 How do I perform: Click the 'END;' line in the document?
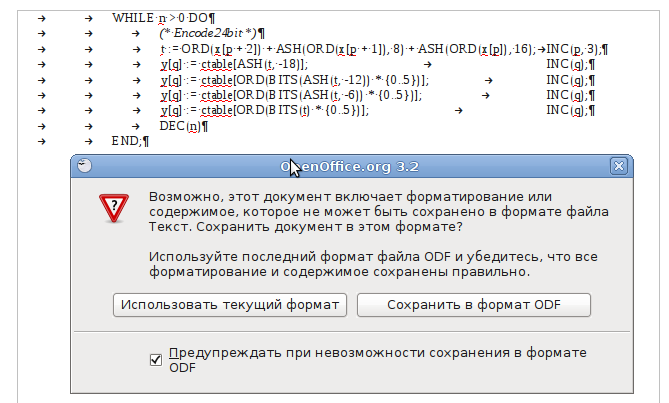tap(129, 141)
